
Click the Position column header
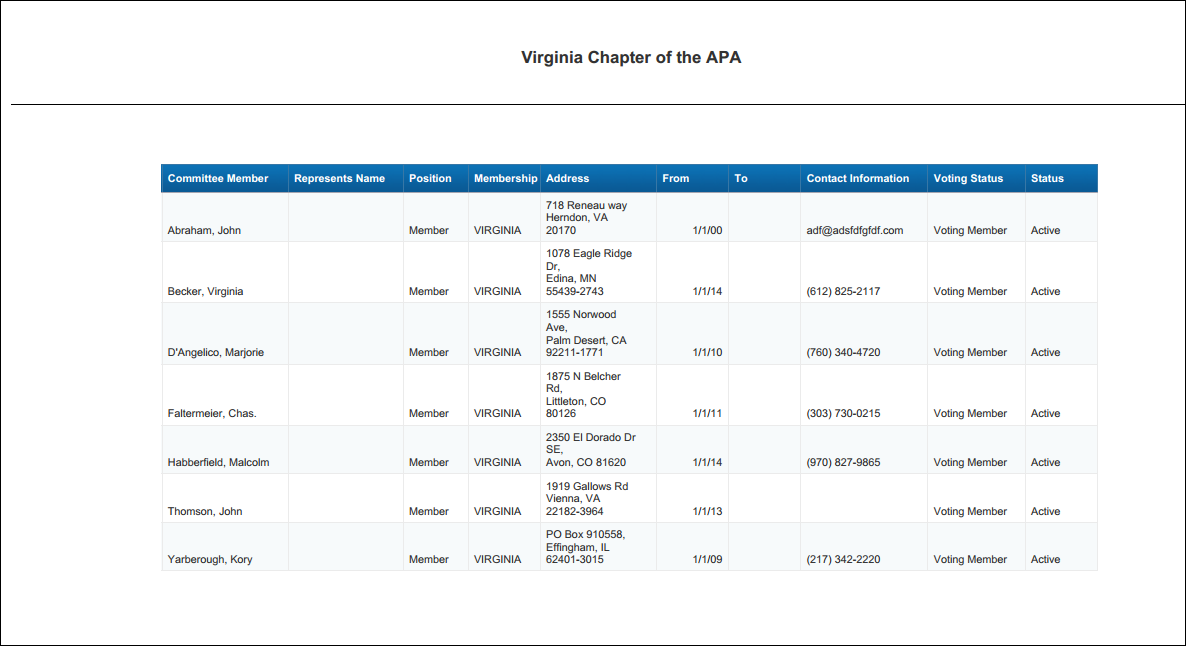[430, 179]
